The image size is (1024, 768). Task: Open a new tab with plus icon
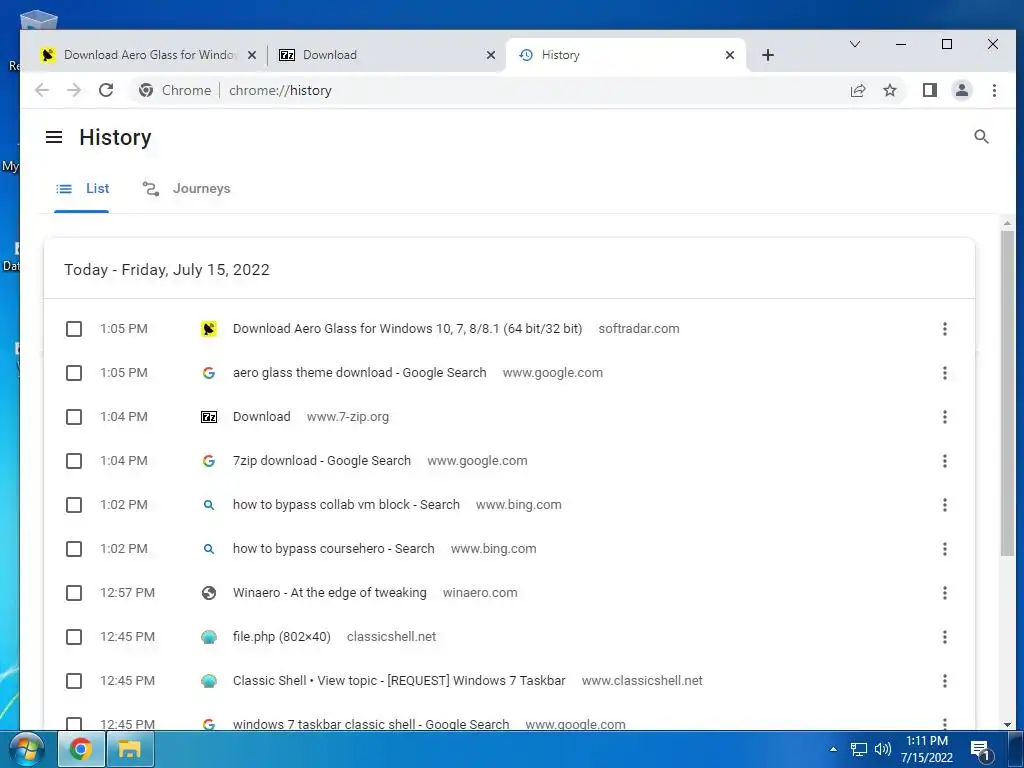pyautogui.click(x=768, y=55)
